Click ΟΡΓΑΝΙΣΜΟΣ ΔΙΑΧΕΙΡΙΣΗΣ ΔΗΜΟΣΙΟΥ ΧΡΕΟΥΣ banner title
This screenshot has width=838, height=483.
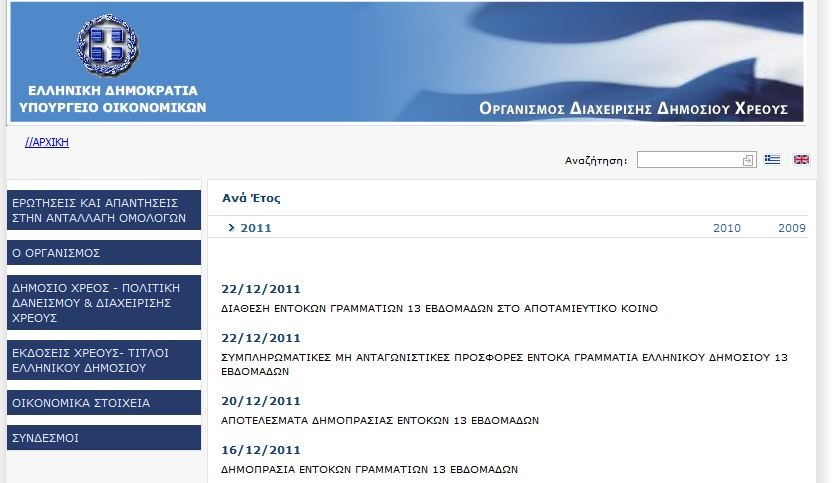[x=633, y=108]
